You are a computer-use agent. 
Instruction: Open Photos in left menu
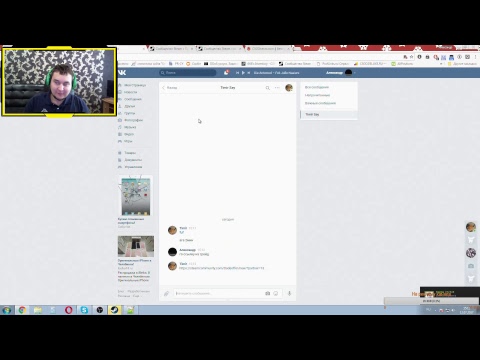(x=131, y=120)
